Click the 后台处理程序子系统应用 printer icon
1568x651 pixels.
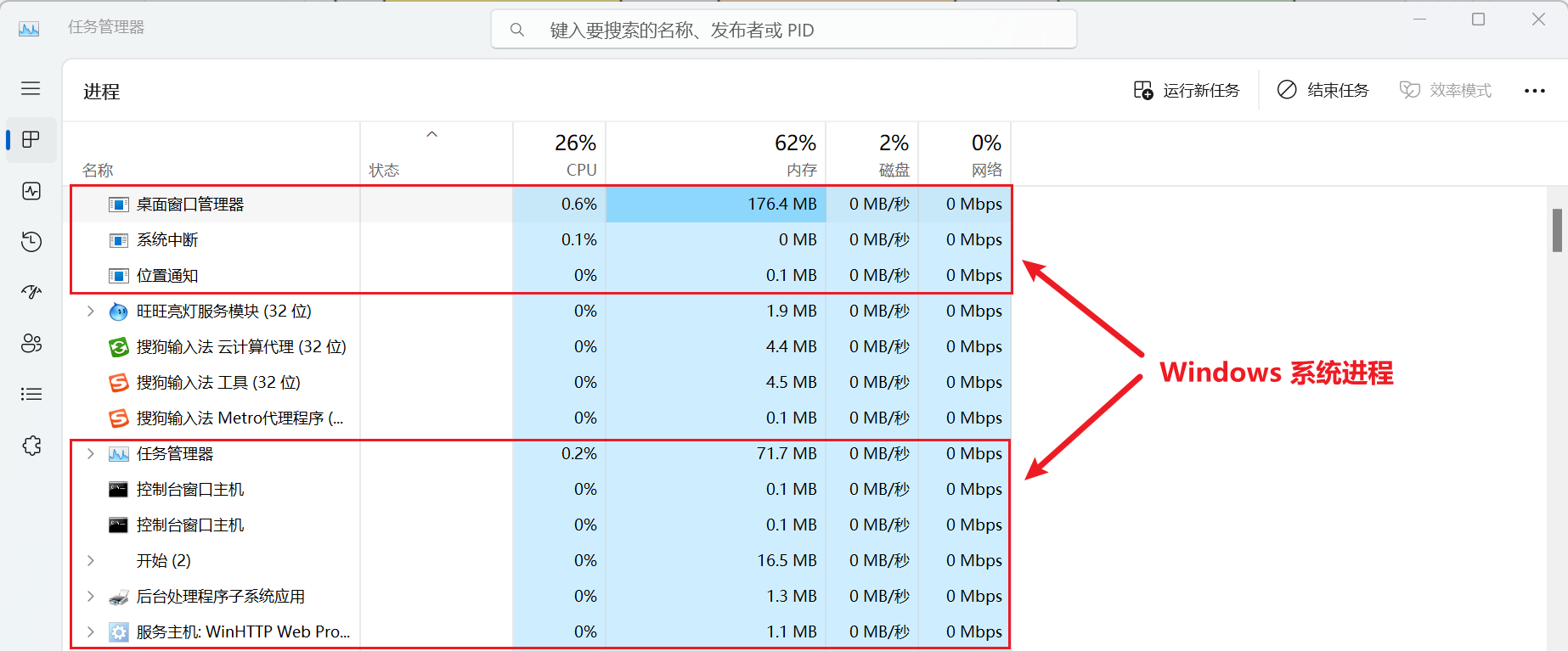pyautogui.click(x=119, y=597)
